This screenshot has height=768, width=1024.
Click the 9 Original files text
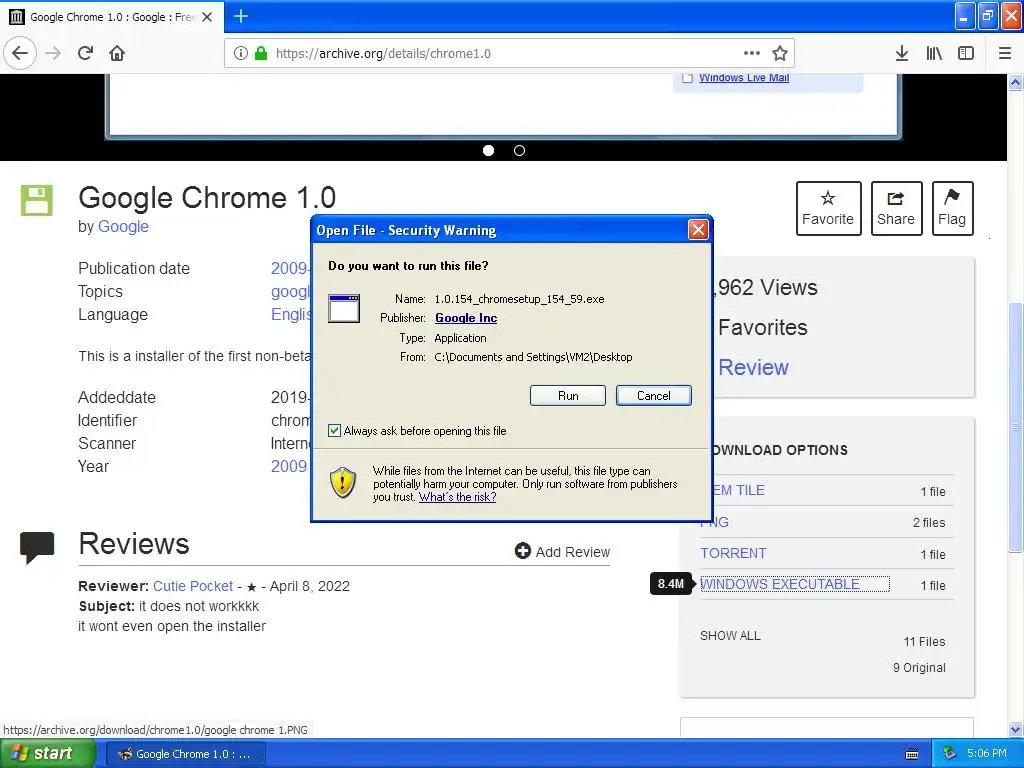click(919, 668)
